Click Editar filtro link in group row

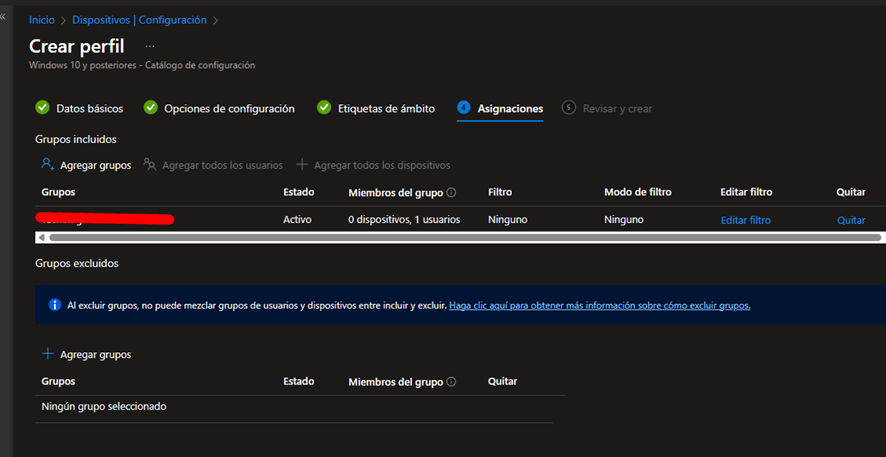[x=745, y=220]
